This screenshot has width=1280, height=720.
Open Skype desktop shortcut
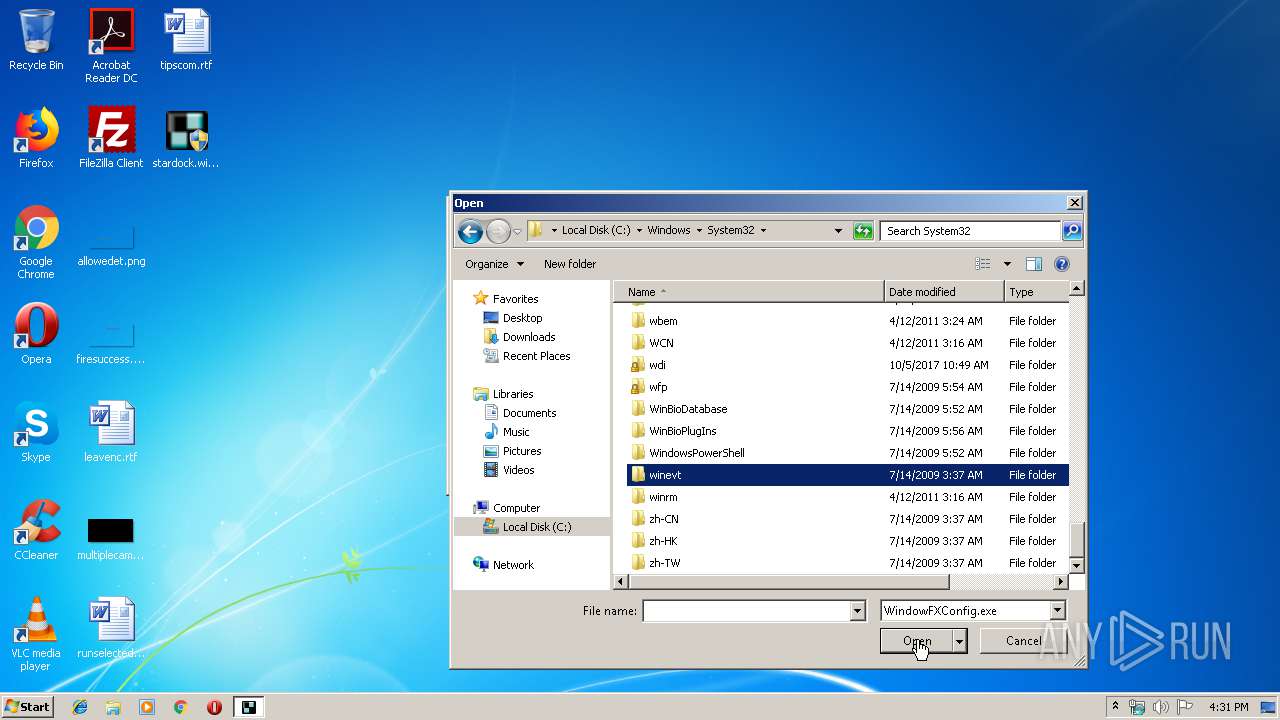[36, 432]
